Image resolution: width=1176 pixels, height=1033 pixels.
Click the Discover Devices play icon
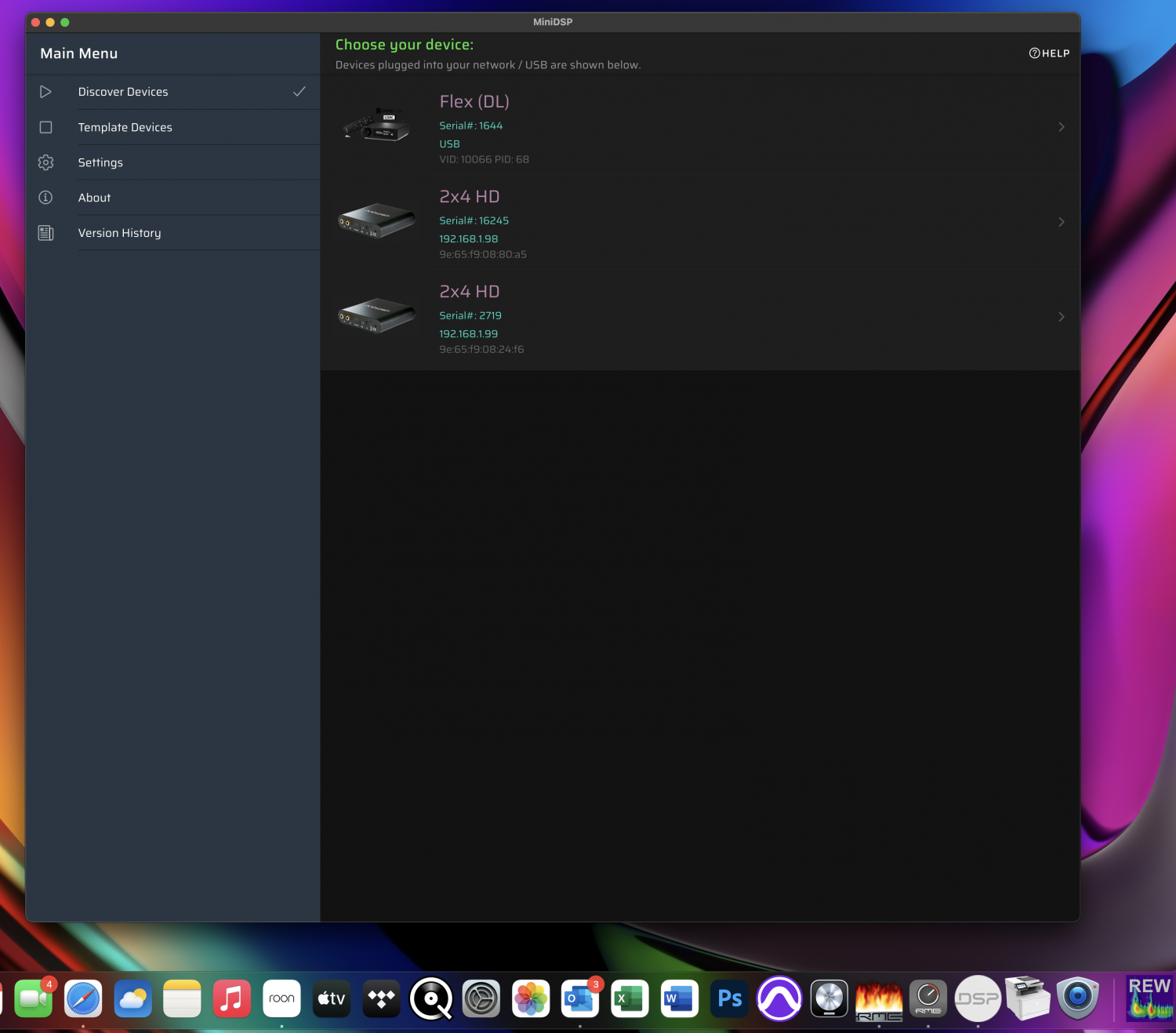coord(45,92)
